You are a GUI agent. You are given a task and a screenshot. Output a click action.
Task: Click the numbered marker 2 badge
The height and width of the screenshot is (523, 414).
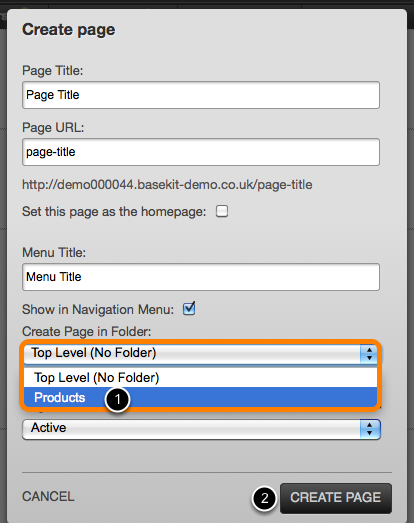264,498
